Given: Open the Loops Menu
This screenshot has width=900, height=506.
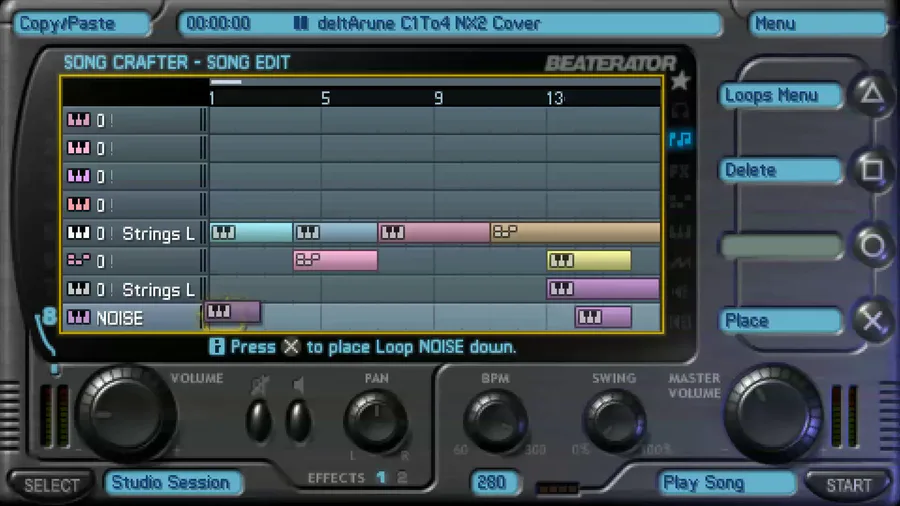Looking at the screenshot, I should click(x=781, y=96).
